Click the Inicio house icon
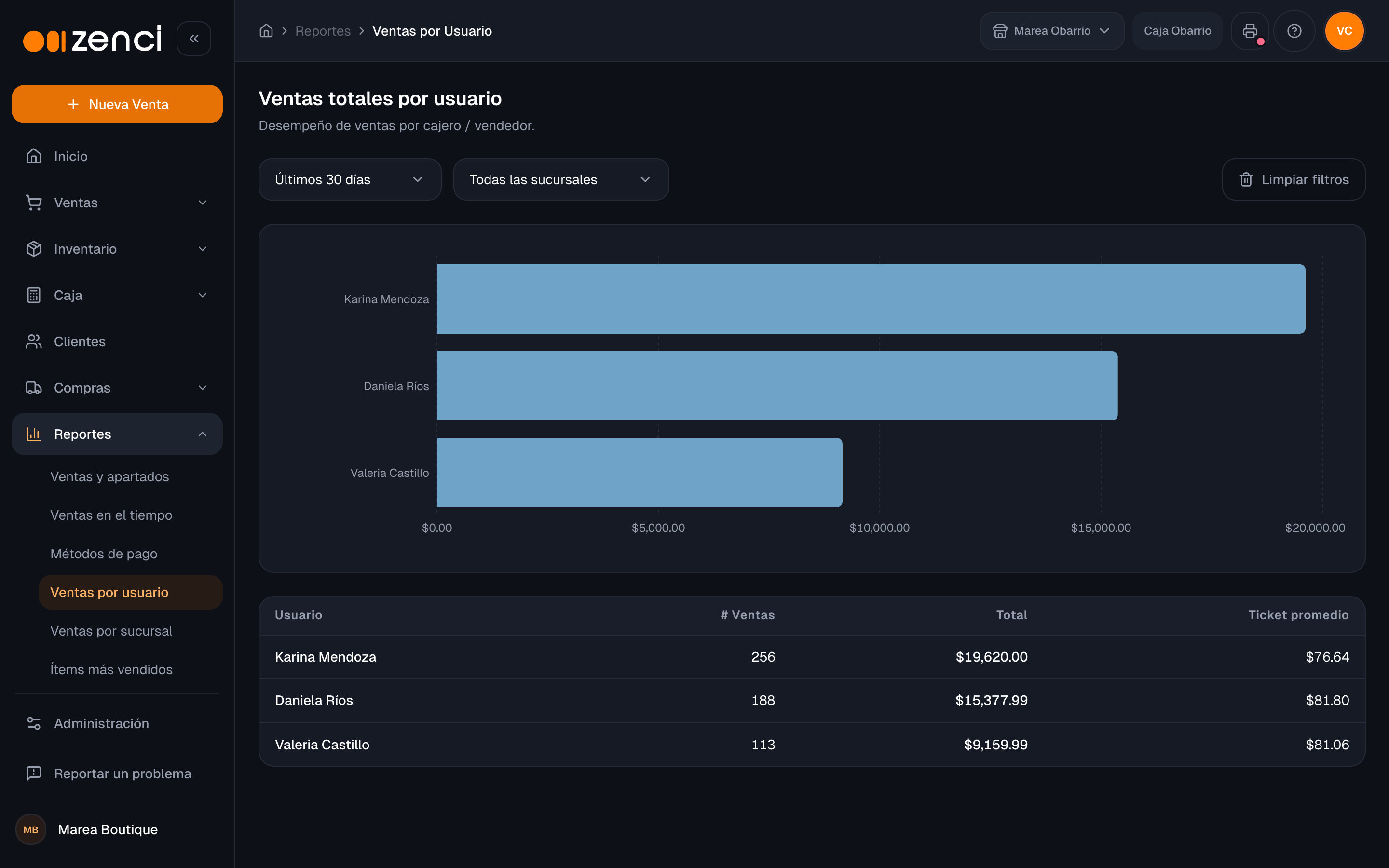Viewport: 1389px width, 868px height. pos(34,156)
